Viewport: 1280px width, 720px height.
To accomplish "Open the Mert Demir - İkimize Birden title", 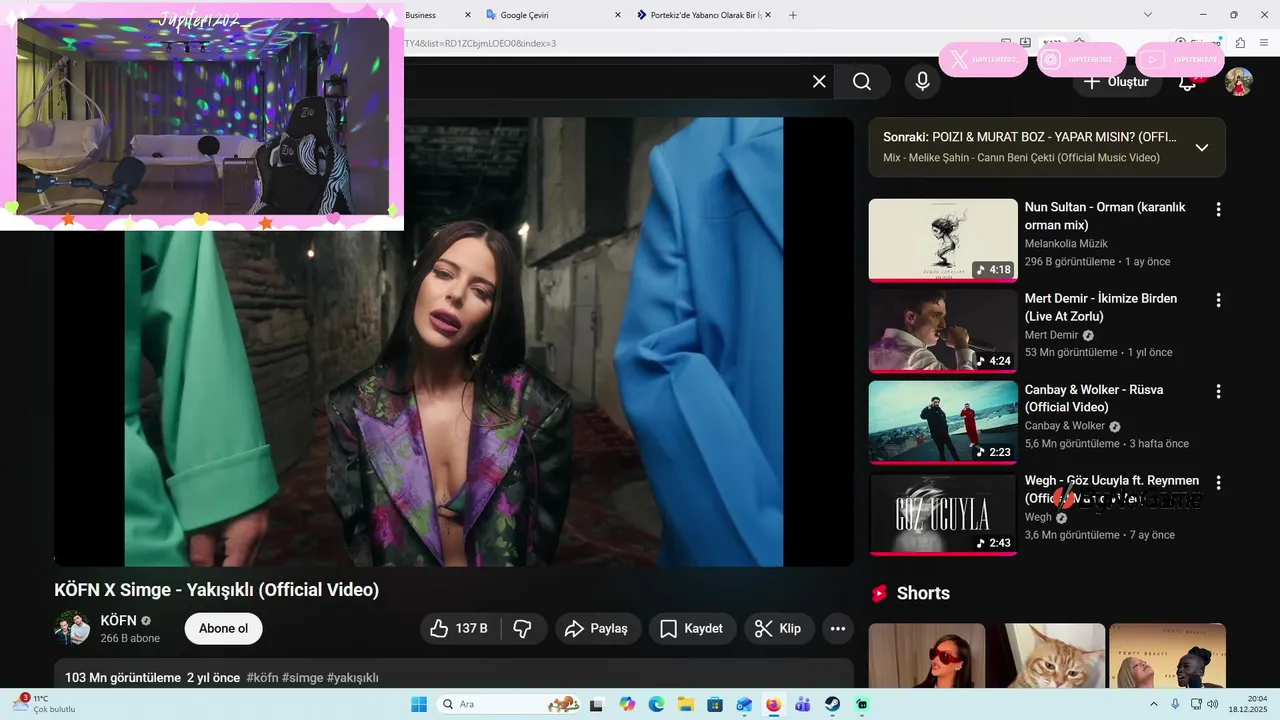I will 1101,307.
